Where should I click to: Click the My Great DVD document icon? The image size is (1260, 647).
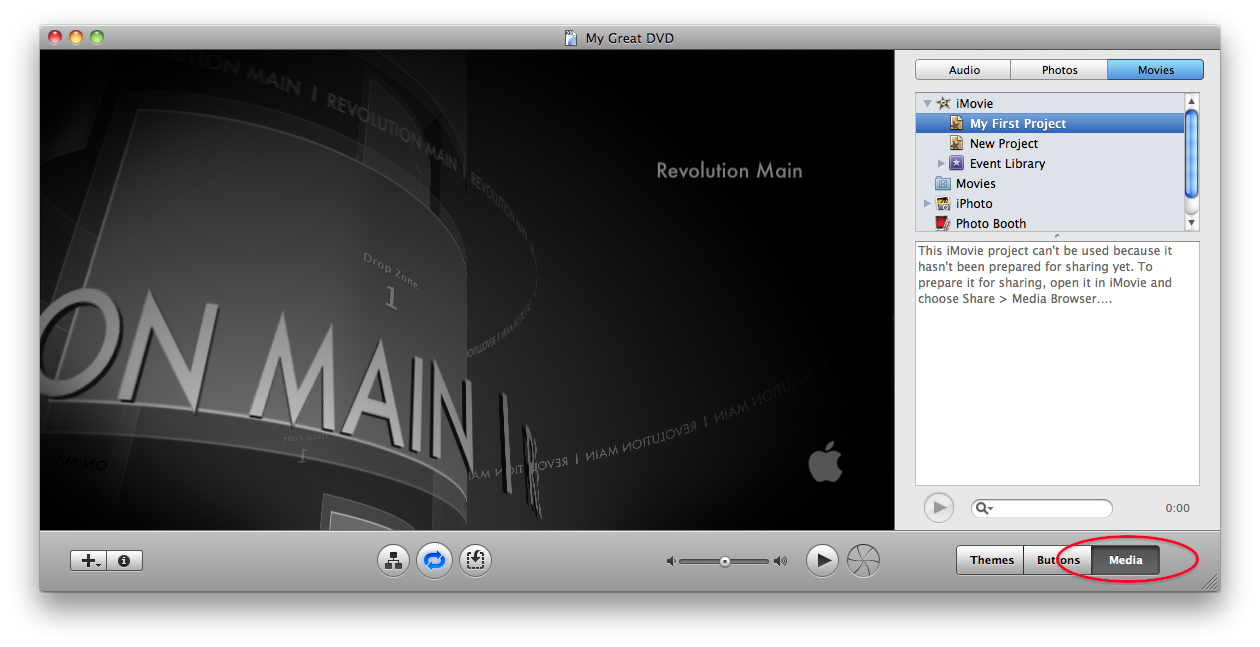pos(571,38)
